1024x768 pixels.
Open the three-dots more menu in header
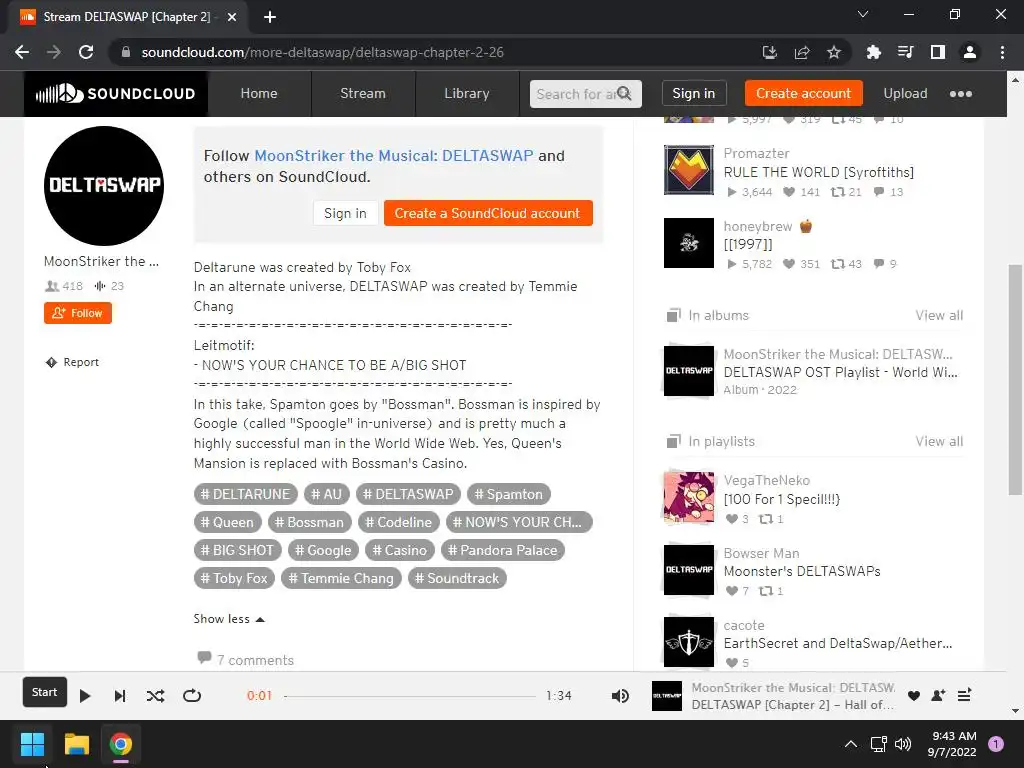click(961, 94)
